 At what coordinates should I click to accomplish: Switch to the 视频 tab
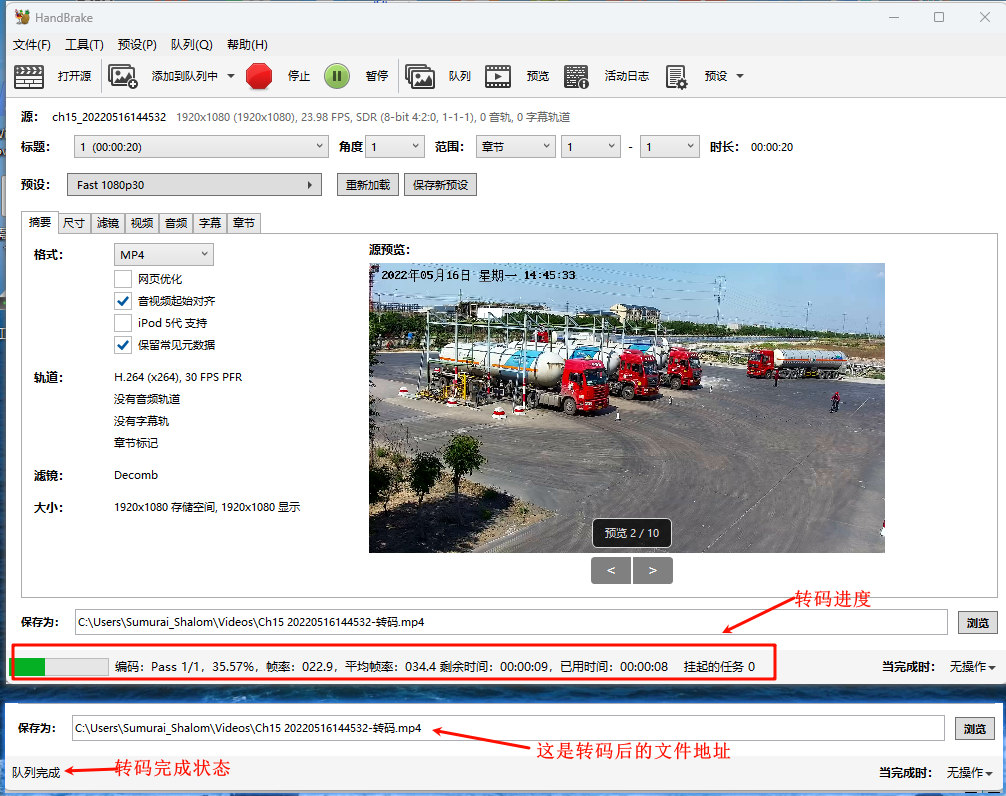142,223
